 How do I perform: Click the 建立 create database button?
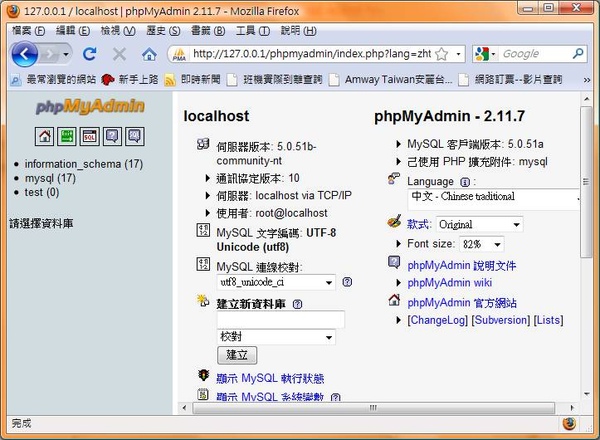pyautogui.click(x=237, y=355)
